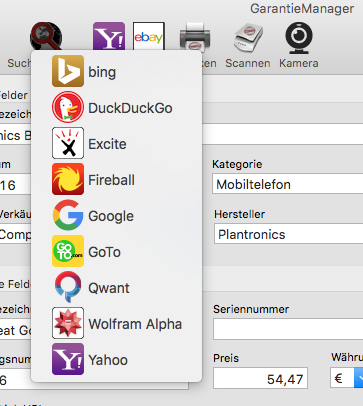Open the Währung currency dropdown
The height and width of the screenshot is (406, 363).
click(x=347, y=378)
